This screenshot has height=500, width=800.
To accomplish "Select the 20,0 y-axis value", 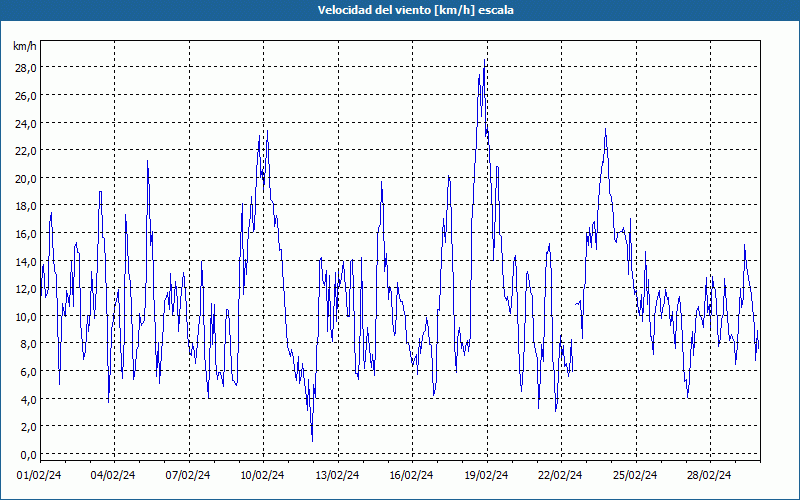I will click(x=26, y=178).
